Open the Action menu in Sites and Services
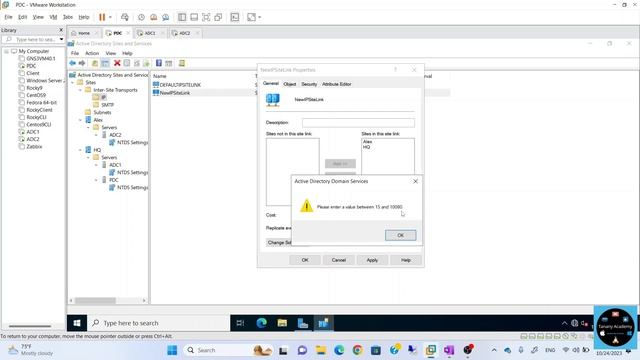This screenshot has height=360, width=640. coord(92,53)
